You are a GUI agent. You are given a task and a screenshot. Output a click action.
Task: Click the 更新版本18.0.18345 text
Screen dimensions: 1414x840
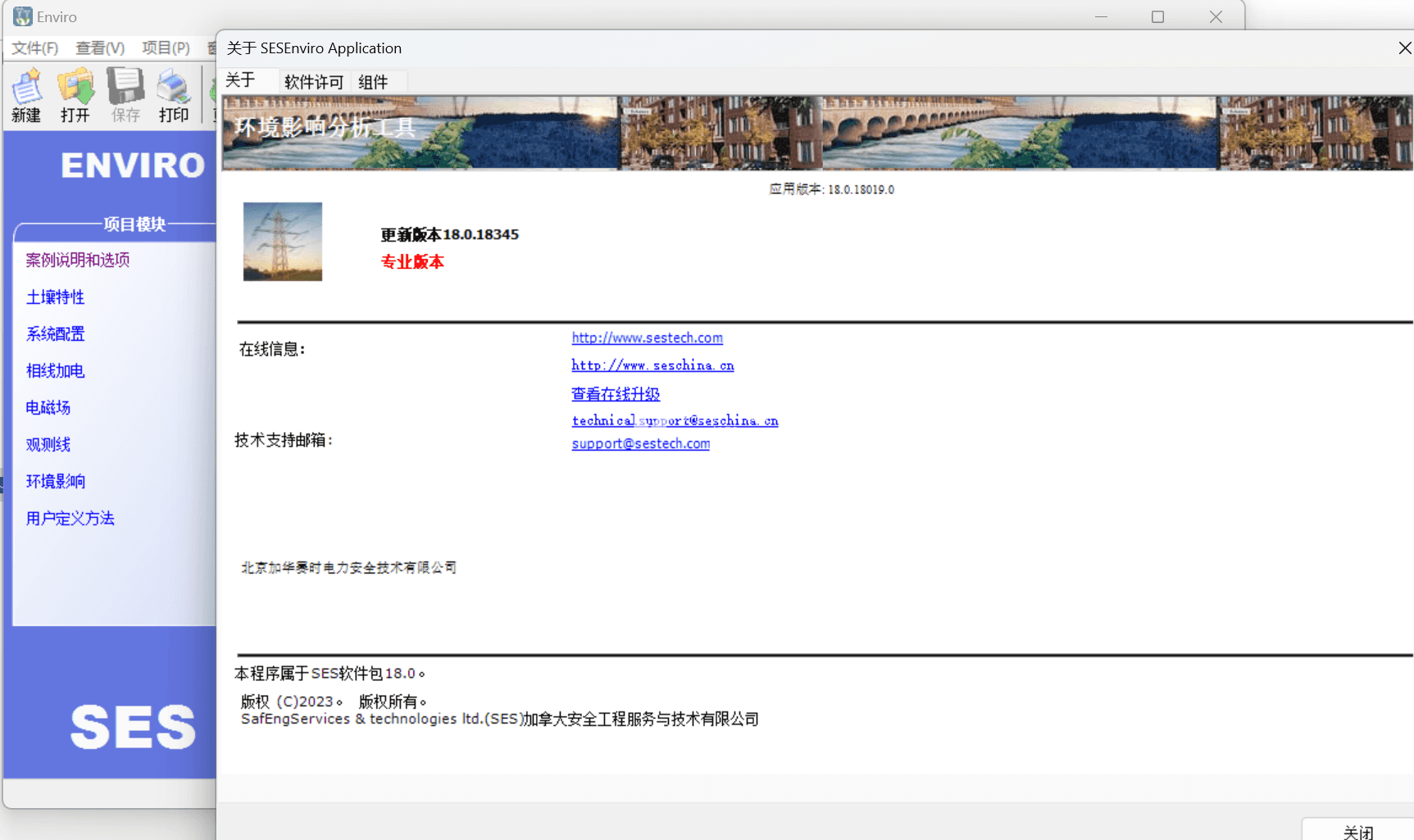450,234
